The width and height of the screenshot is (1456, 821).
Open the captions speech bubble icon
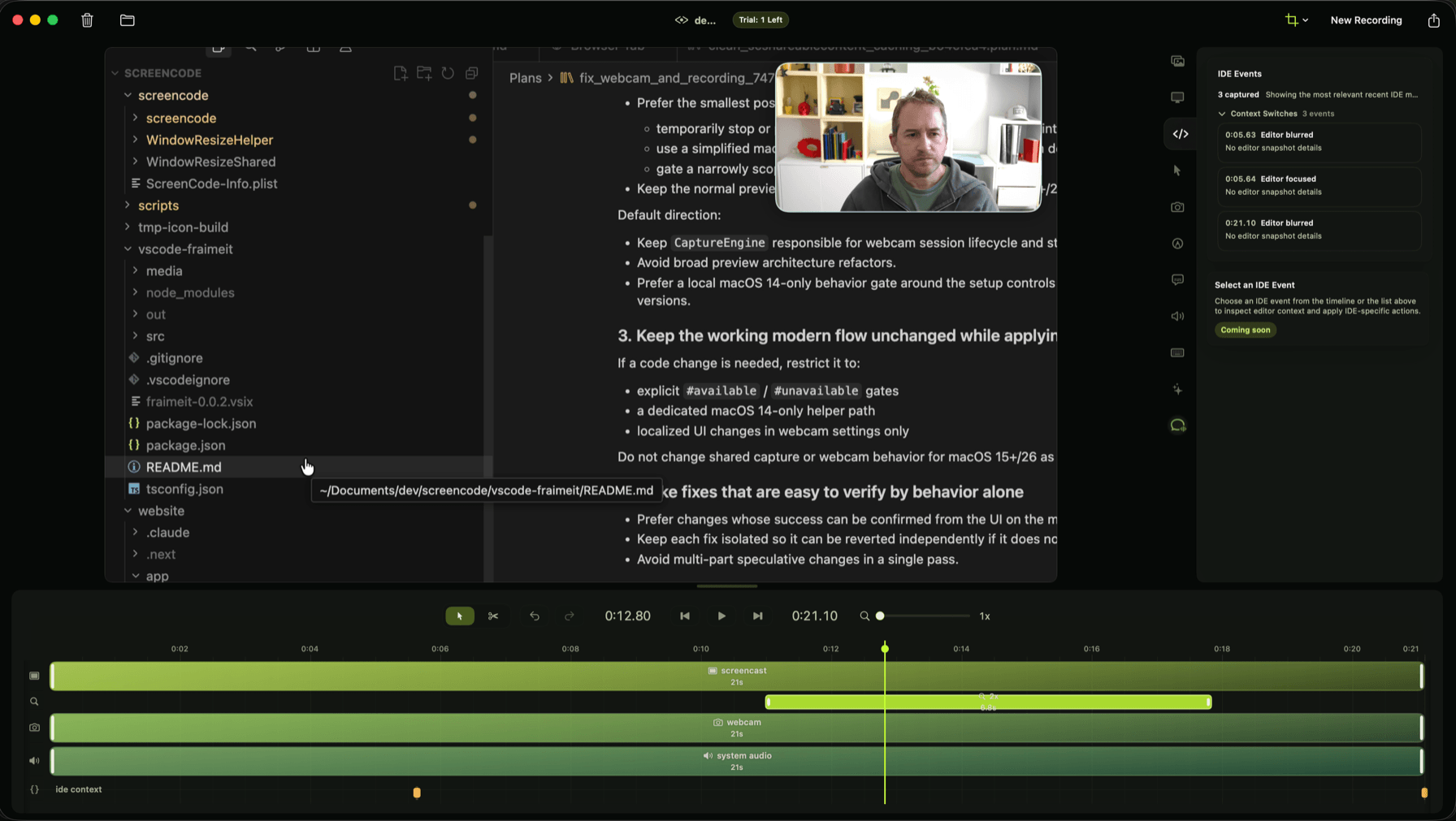pyautogui.click(x=1177, y=280)
